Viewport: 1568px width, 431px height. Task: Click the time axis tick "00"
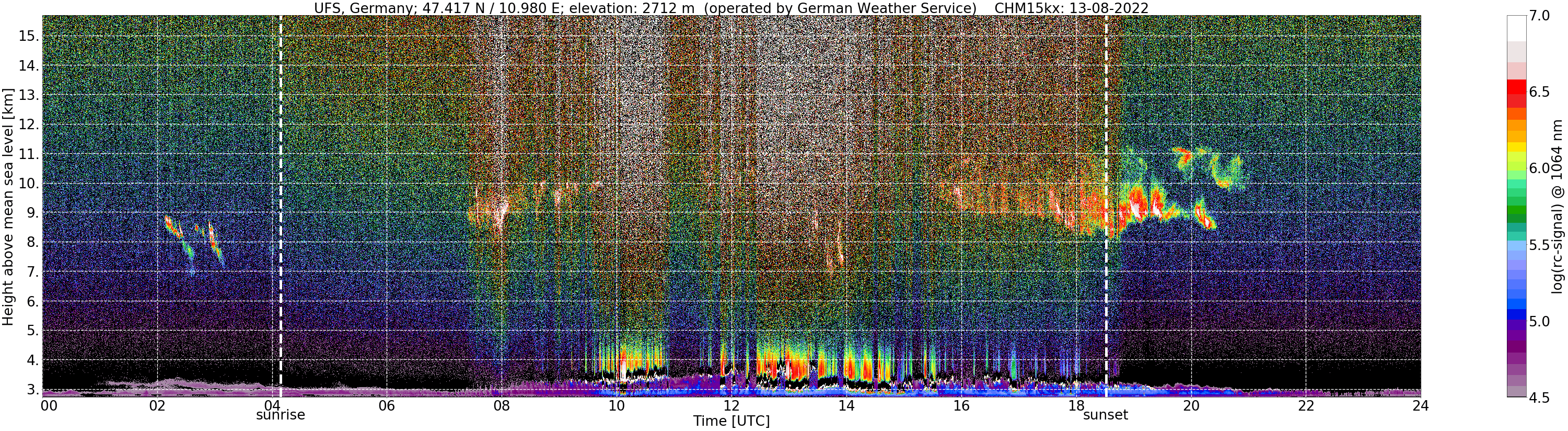tap(49, 405)
